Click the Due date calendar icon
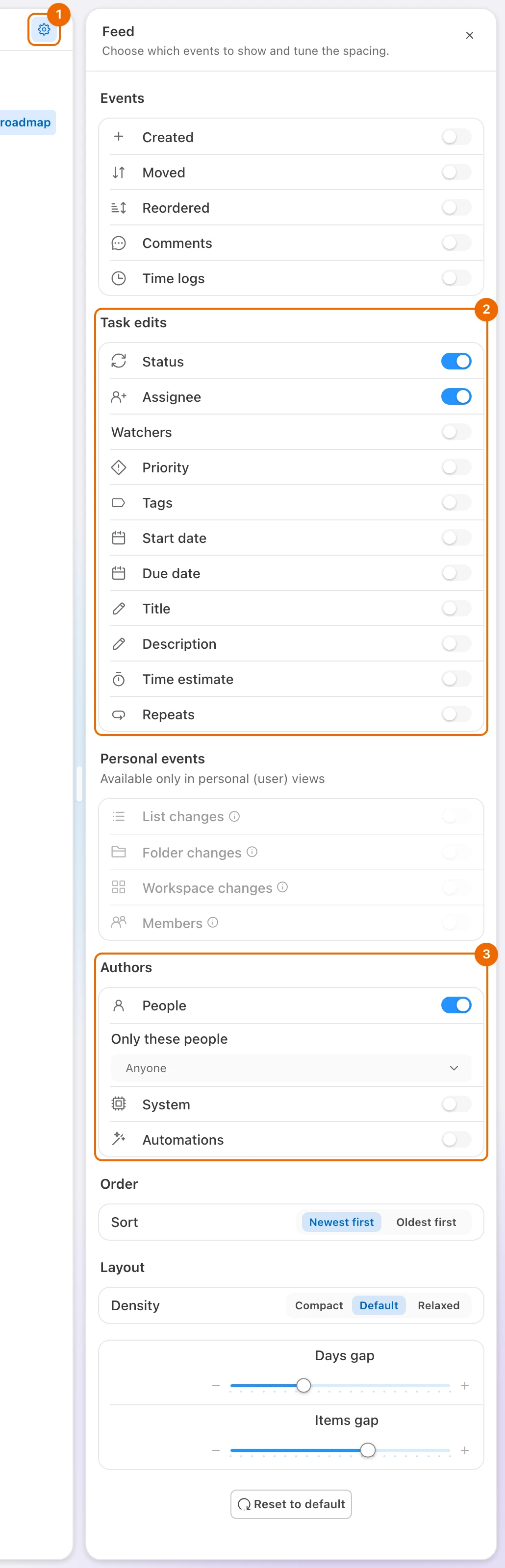505x1568 pixels. coord(119,573)
